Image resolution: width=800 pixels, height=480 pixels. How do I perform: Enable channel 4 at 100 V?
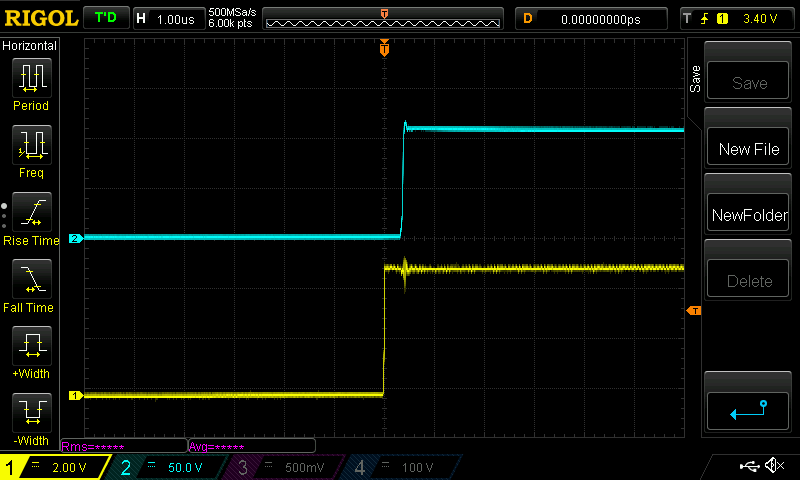[x=400, y=467]
